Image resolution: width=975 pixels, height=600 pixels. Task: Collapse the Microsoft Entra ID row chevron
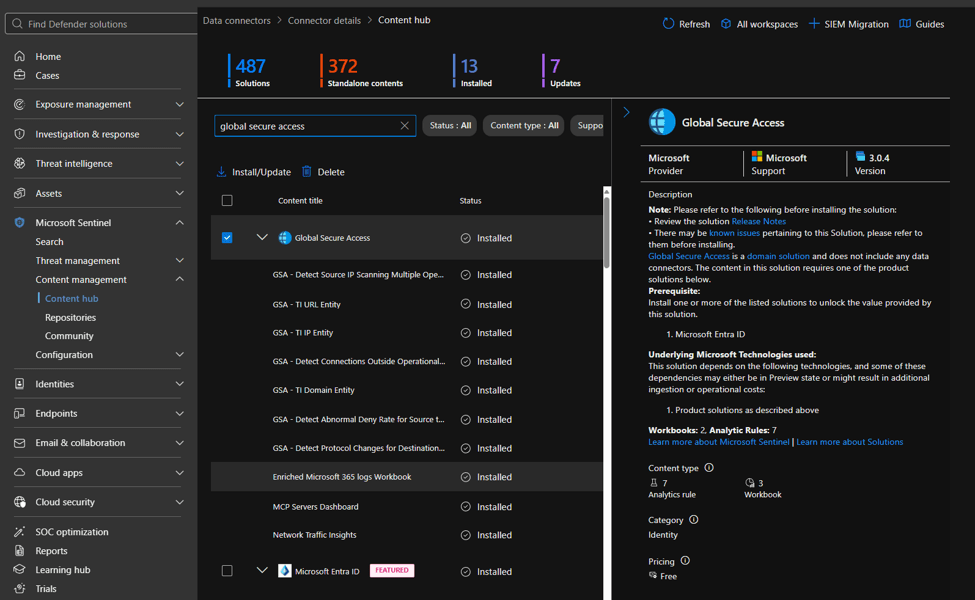pyautogui.click(x=262, y=571)
